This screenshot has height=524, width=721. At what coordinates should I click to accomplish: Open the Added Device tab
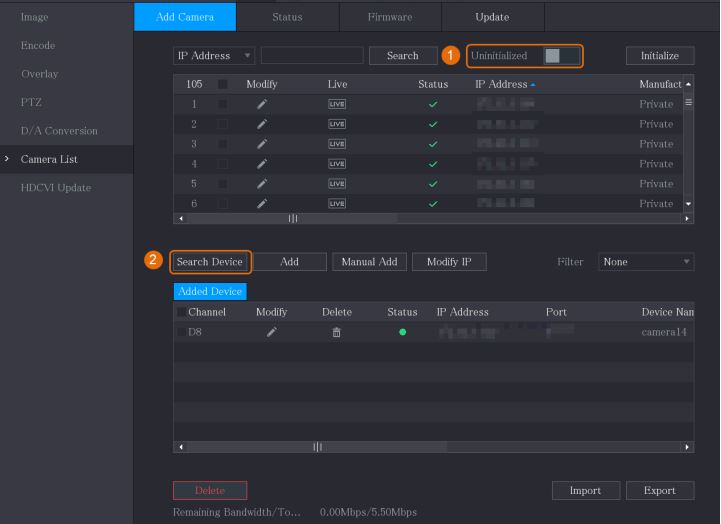coord(210,291)
